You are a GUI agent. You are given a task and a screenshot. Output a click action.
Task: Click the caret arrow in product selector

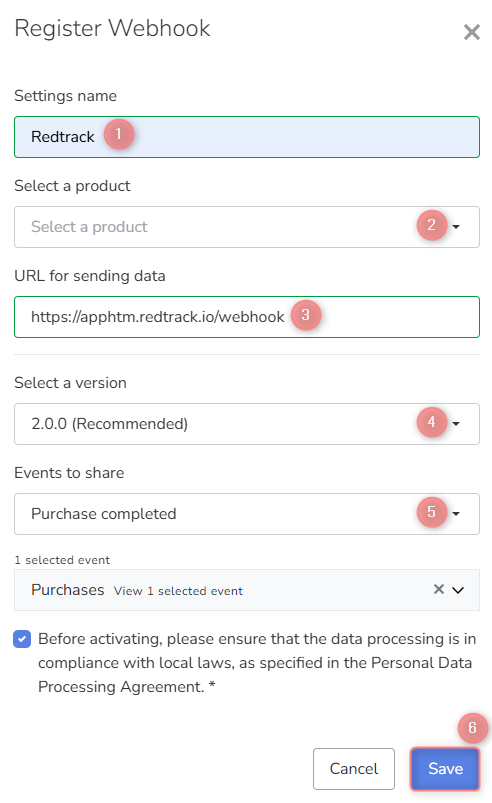click(x=456, y=227)
